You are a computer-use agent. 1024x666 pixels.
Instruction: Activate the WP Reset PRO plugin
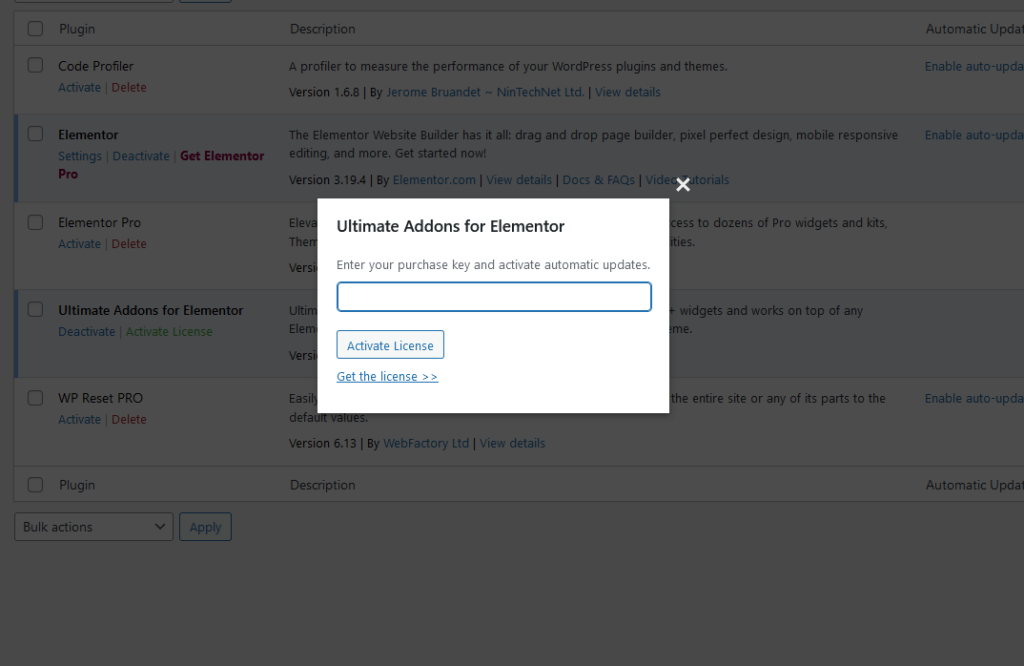click(80, 419)
